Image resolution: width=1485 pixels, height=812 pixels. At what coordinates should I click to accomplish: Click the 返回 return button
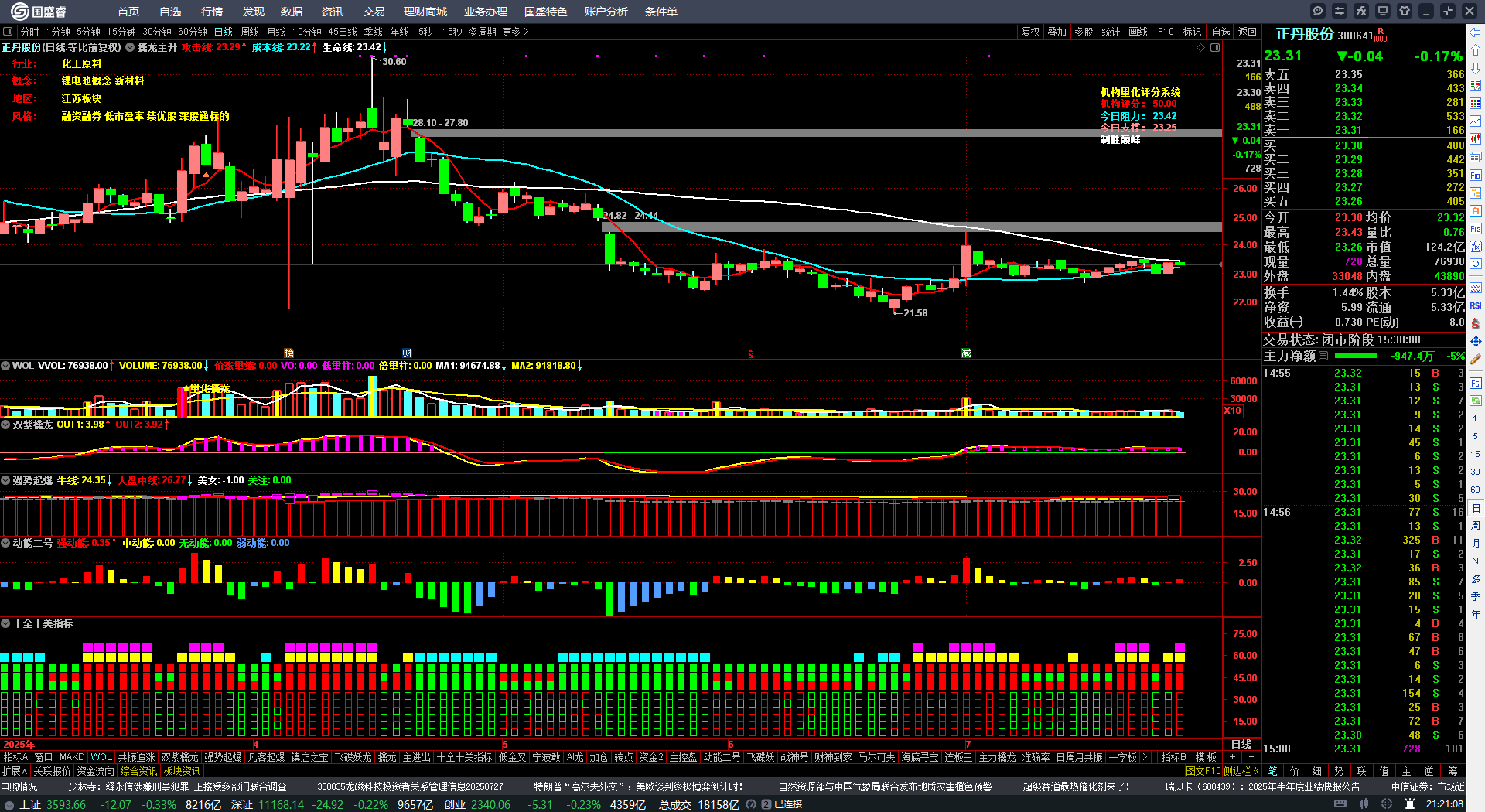click(1247, 32)
